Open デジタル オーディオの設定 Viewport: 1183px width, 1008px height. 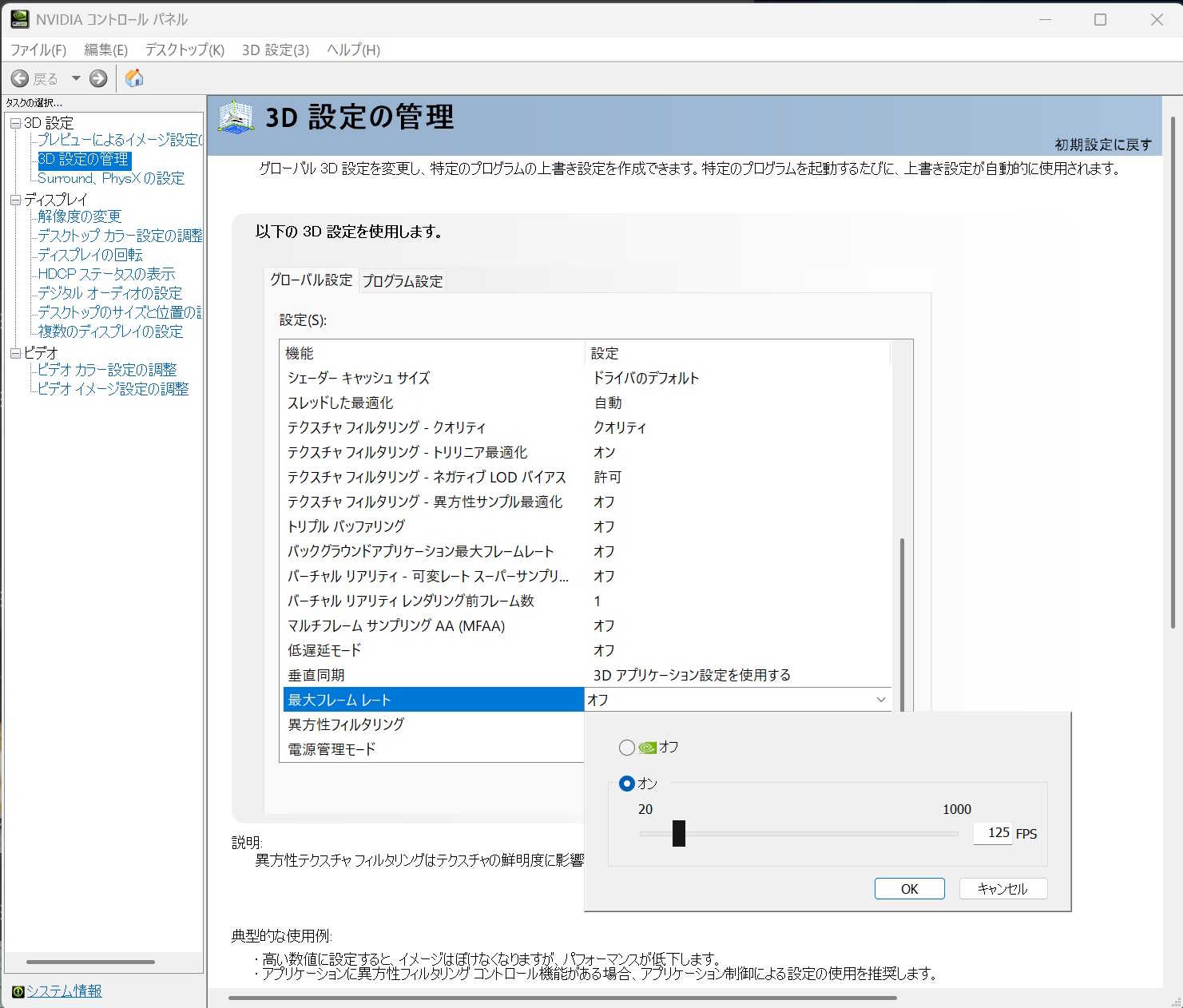[110, 293]
